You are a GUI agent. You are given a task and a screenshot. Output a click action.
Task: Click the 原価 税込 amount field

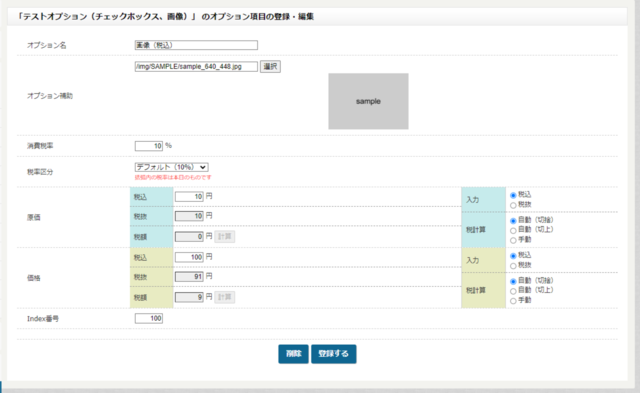pos(189,197)
